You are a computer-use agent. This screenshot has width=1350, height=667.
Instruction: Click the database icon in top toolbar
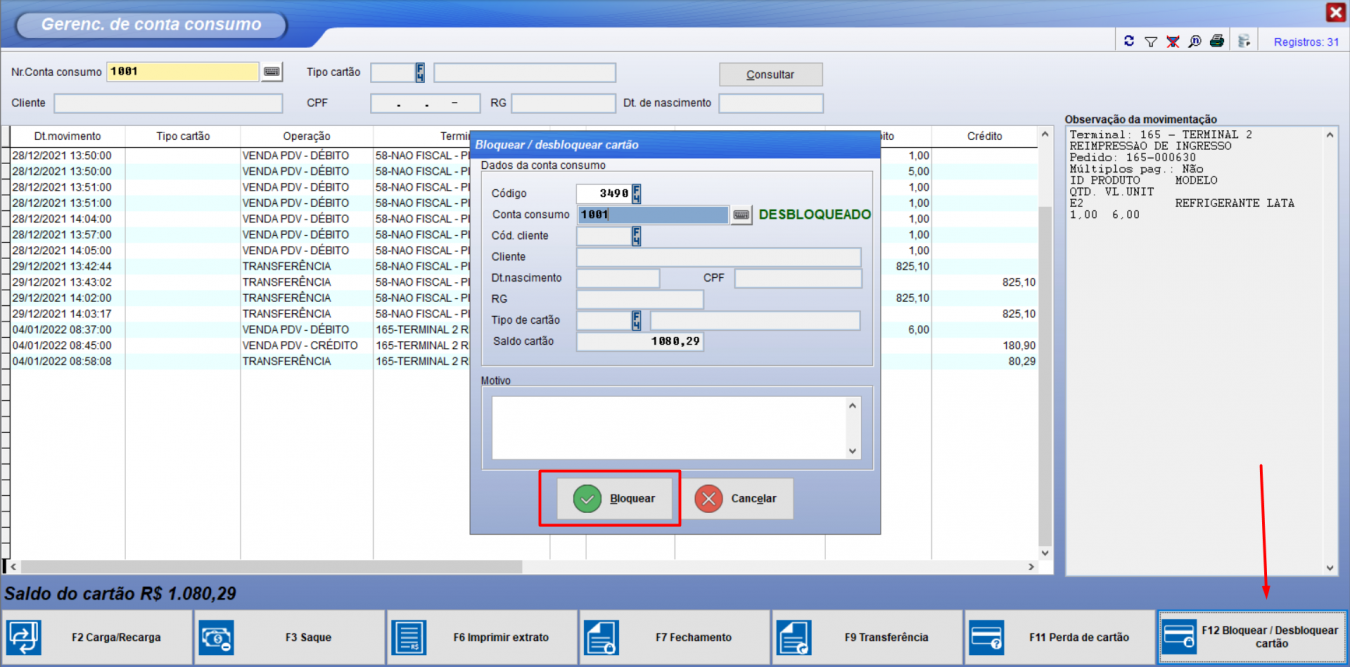[1244, 41]
